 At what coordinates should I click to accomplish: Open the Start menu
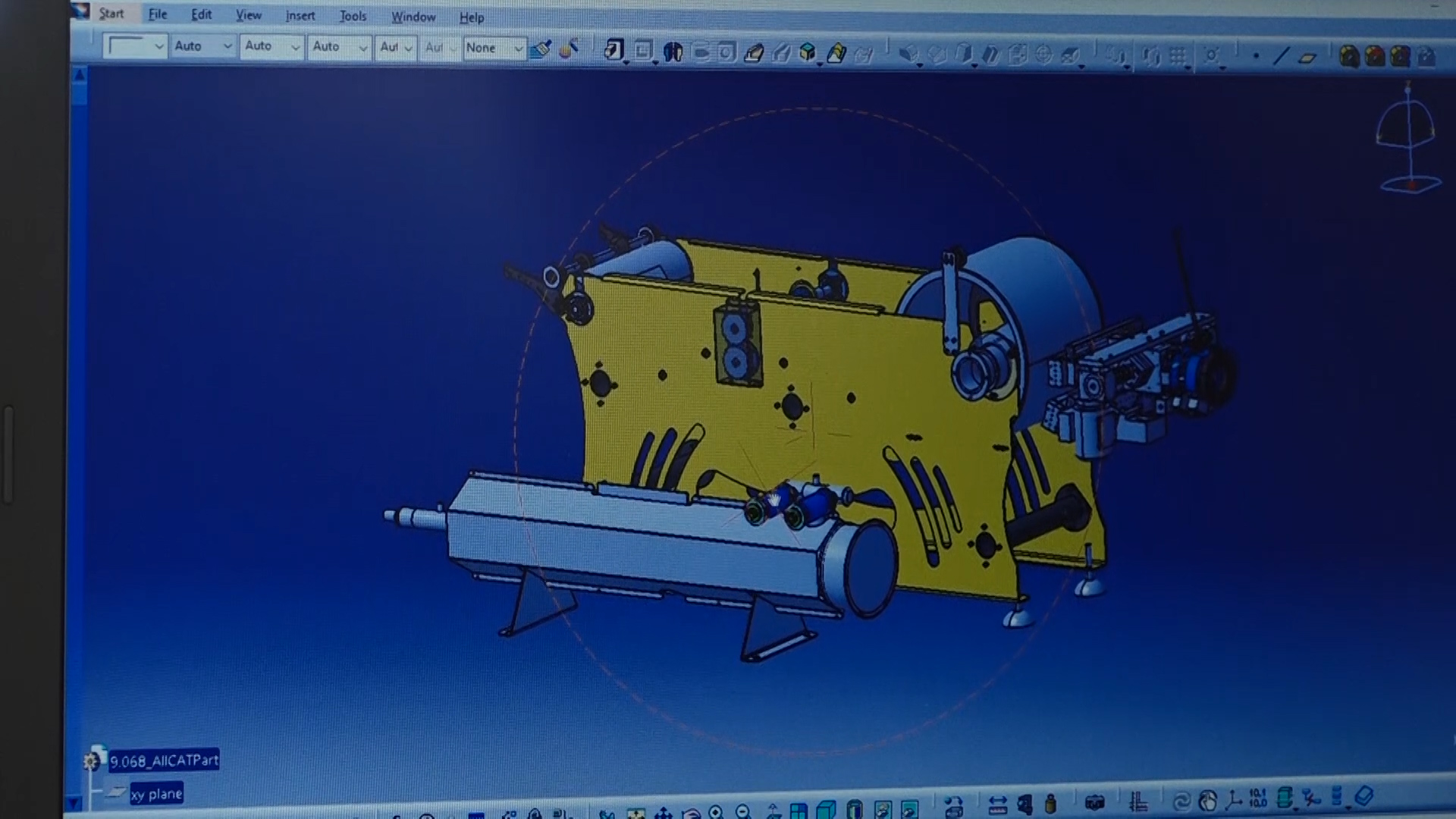111,14
